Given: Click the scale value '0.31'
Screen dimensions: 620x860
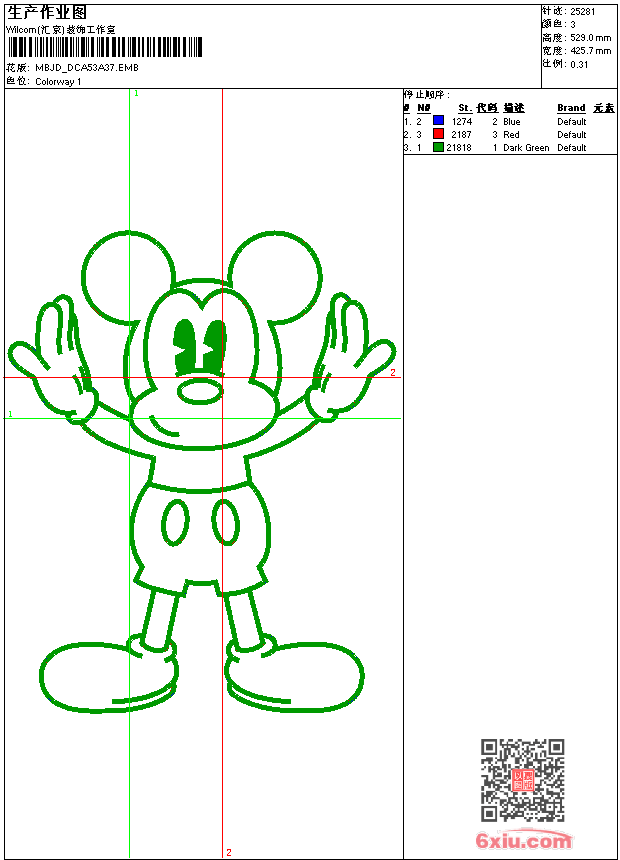Looking at the screenshot, I should pos(579,65).
